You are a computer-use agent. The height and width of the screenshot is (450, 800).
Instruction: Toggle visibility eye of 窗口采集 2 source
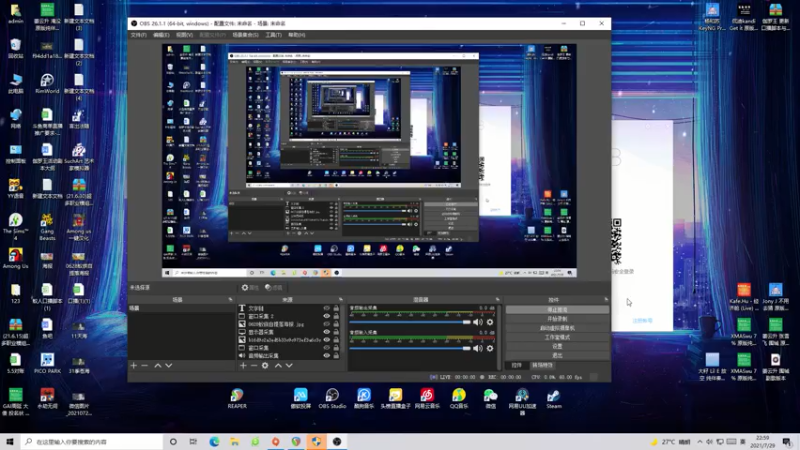(326, 316)
